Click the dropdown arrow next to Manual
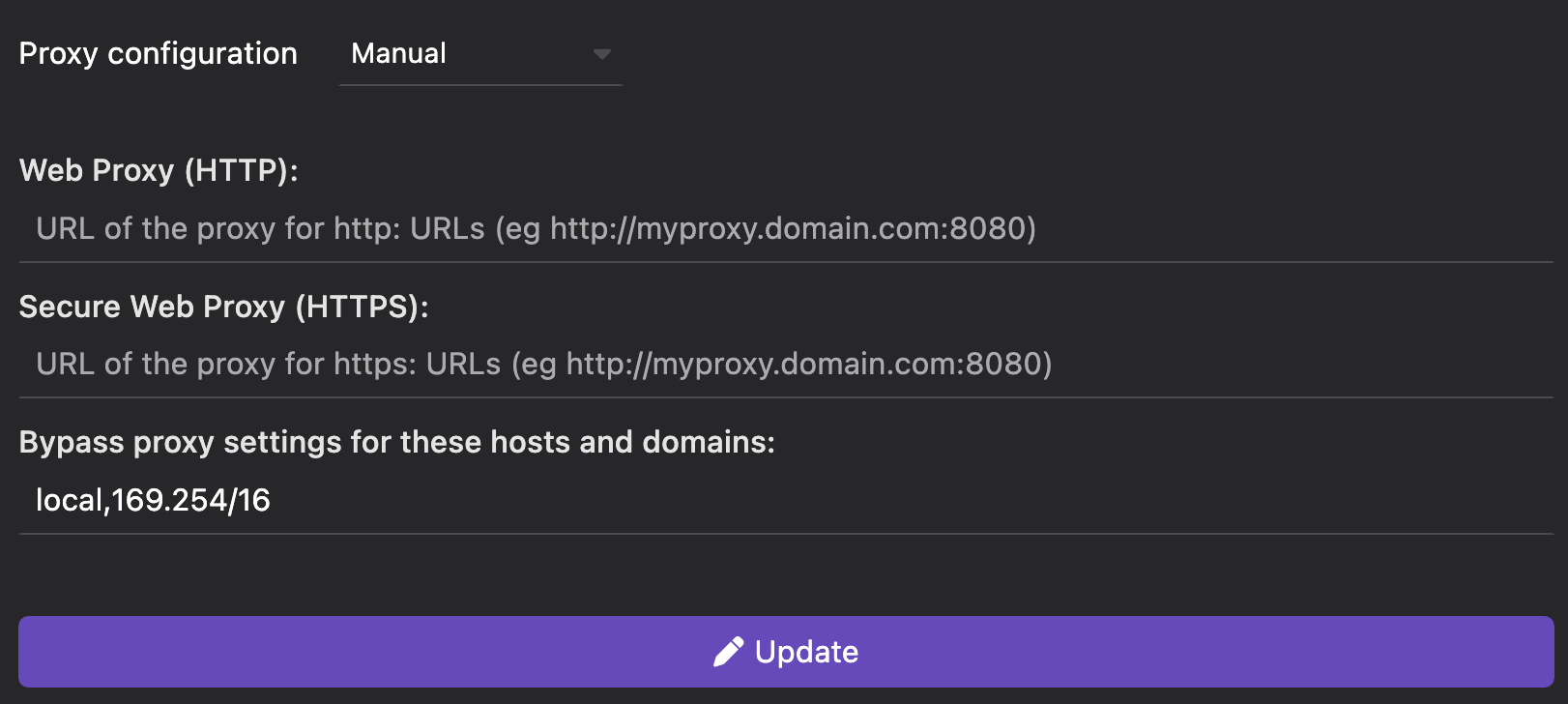The height and width of the screenshot is (704, 1568). click(602, 55)
